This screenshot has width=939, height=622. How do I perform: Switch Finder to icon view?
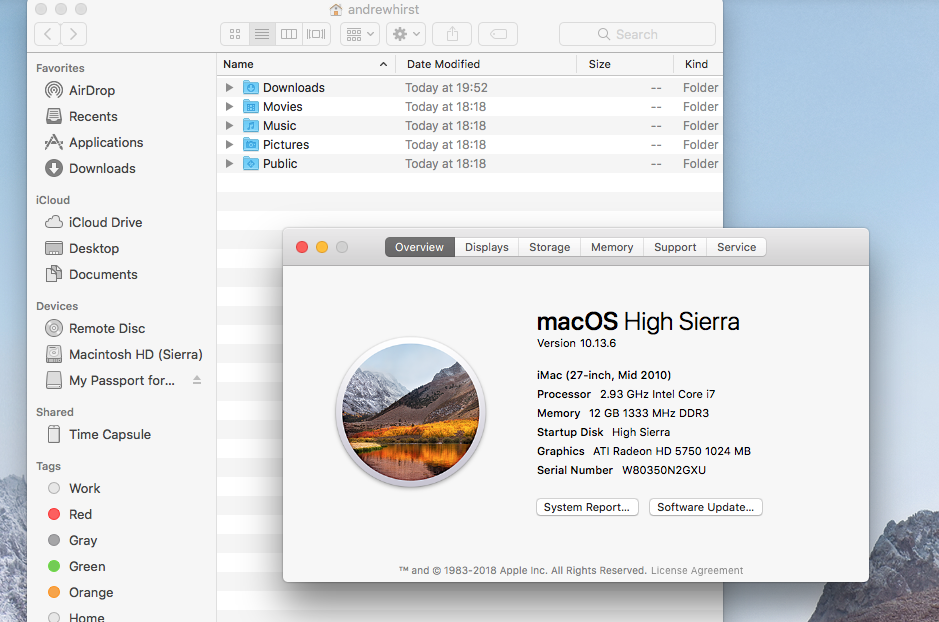tap(235, 34)
